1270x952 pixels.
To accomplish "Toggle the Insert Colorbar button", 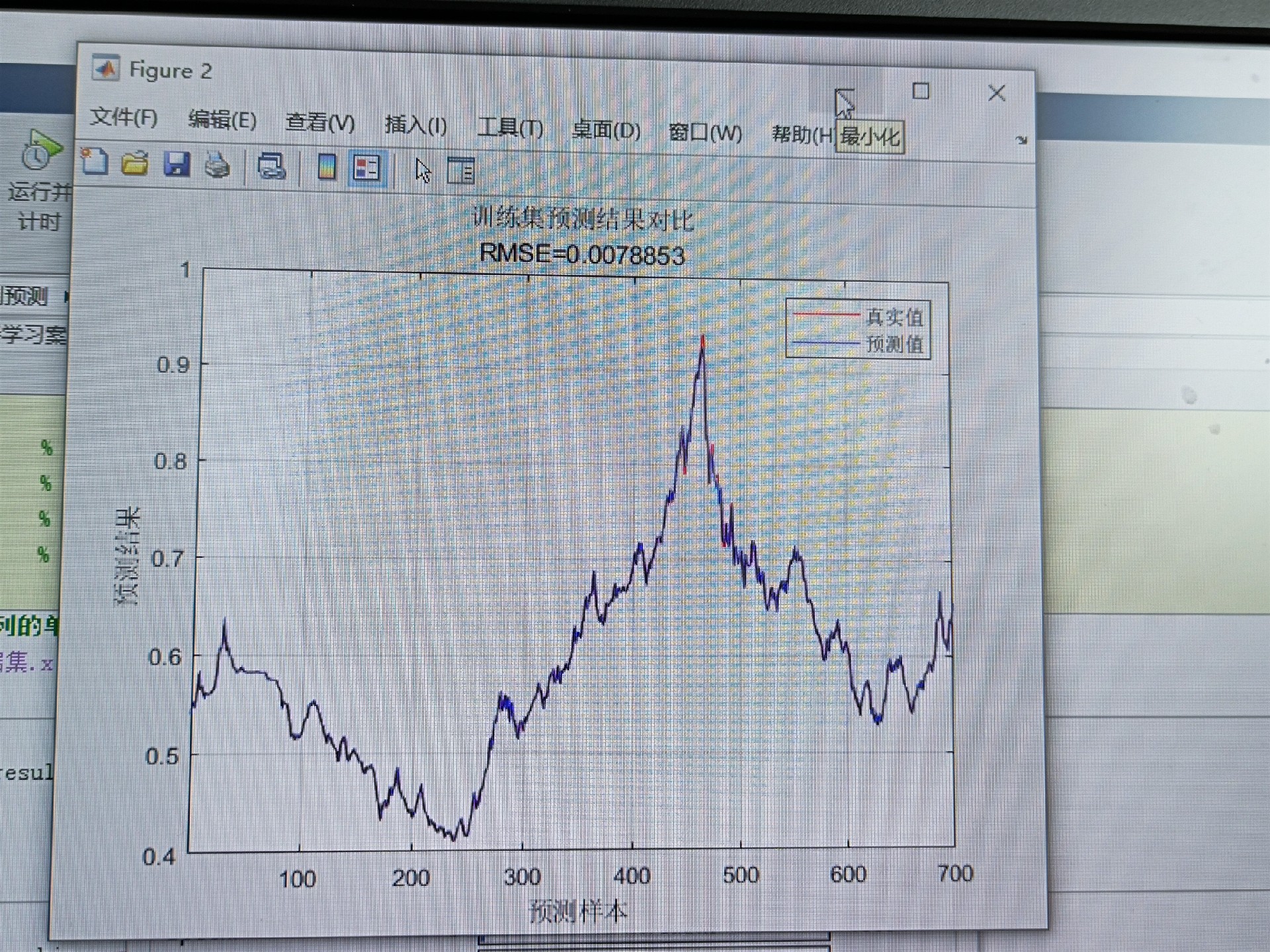I will click(x=326, y=167).
